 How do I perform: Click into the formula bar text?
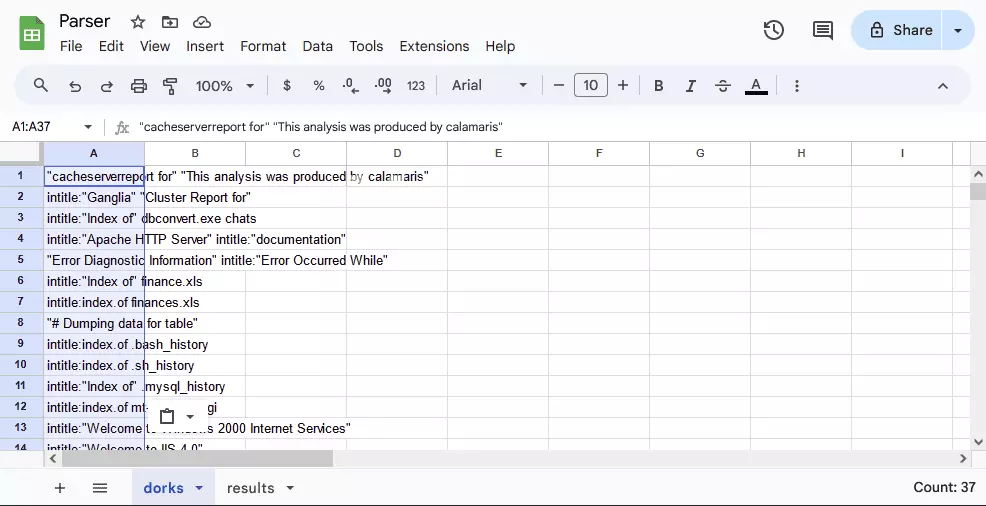(321, 127)
